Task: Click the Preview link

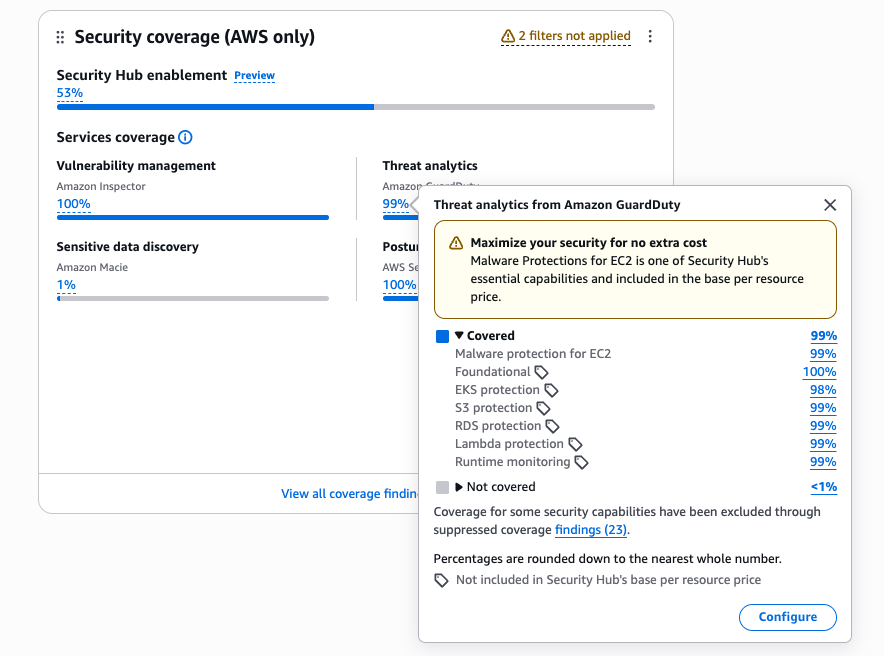Action: [x=254, y=76]
